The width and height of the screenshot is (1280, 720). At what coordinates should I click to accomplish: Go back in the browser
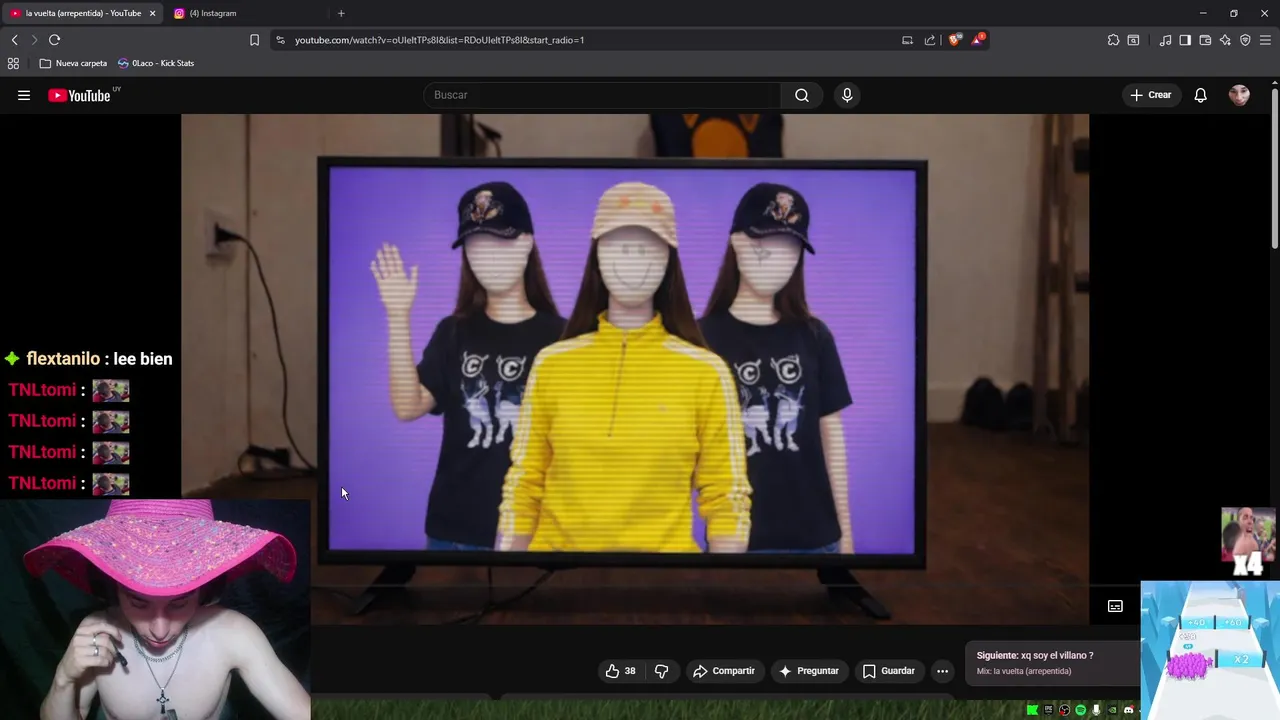click(x=15, y=40)
